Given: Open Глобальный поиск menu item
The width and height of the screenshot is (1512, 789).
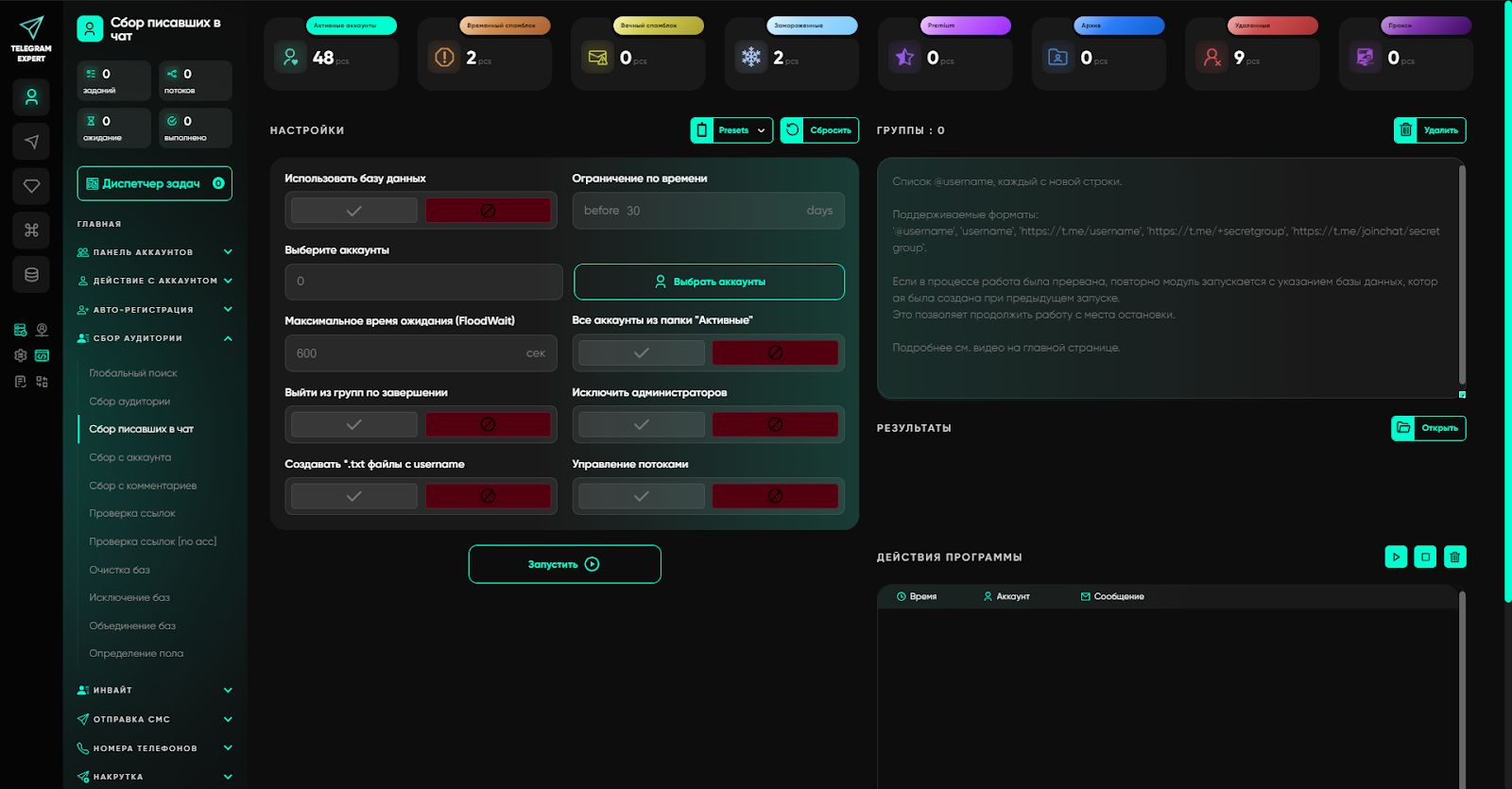Looking at the screenshot, I should tap(133, 373).
